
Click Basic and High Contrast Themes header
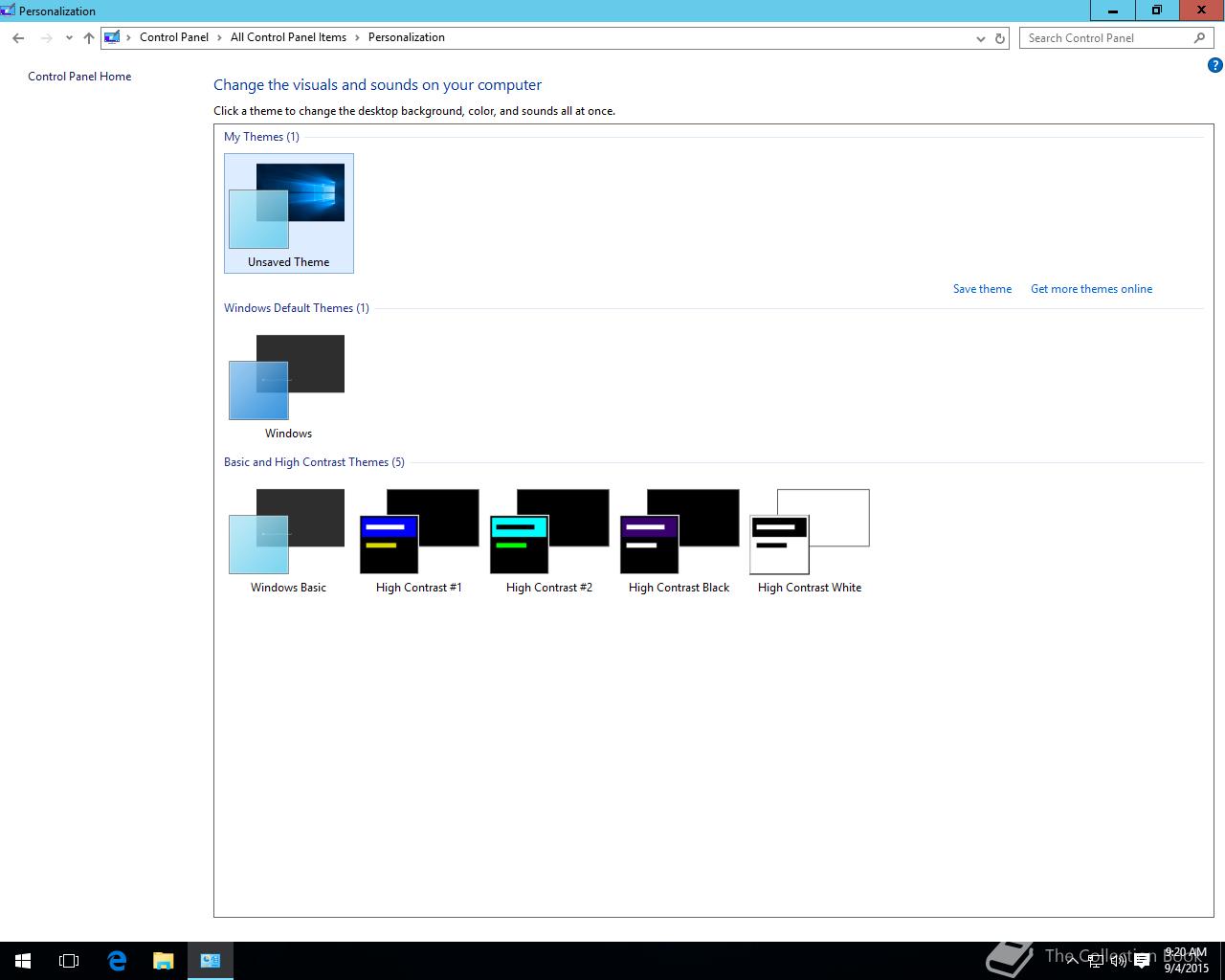click(314, 462)
